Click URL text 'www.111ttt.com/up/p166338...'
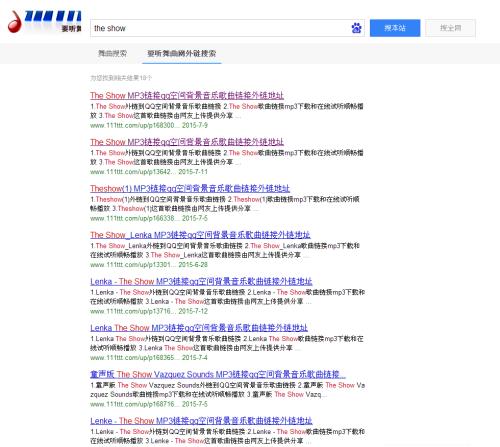 (135, 218)
